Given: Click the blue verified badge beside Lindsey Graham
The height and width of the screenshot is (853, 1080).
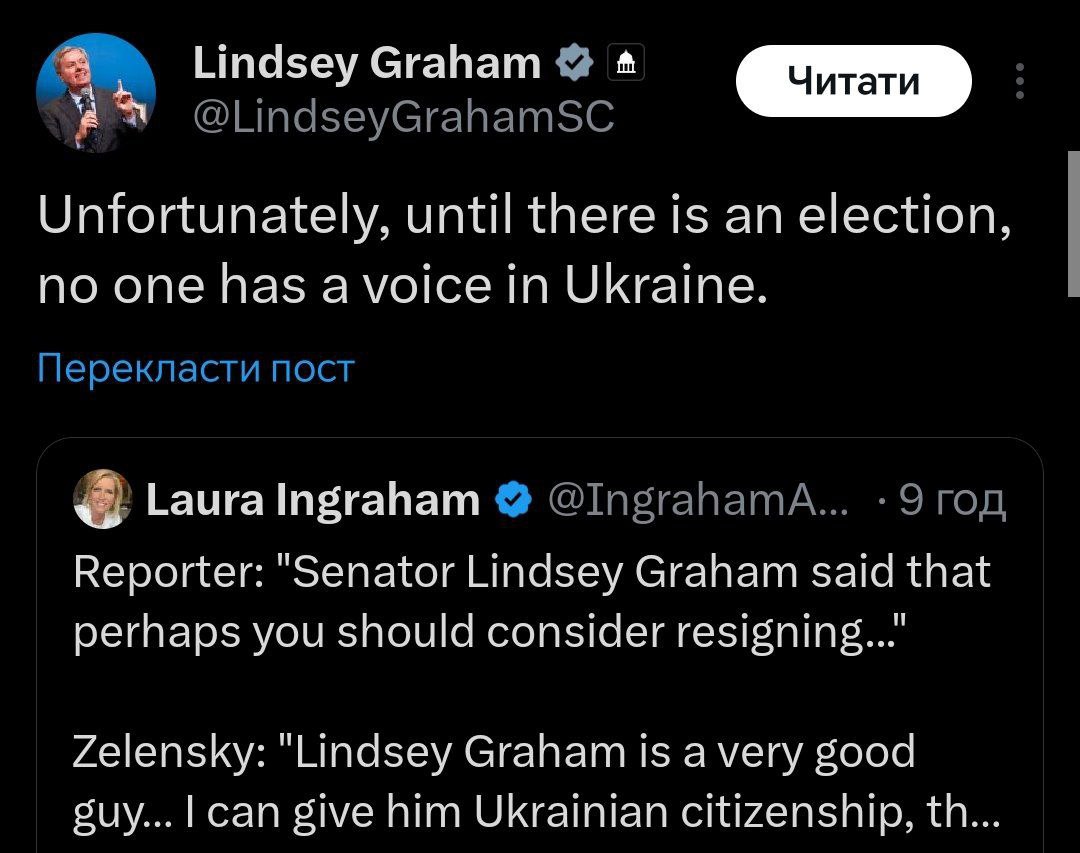Looking at the screenshot, I should pyautogui.click(x=574, y=65).
